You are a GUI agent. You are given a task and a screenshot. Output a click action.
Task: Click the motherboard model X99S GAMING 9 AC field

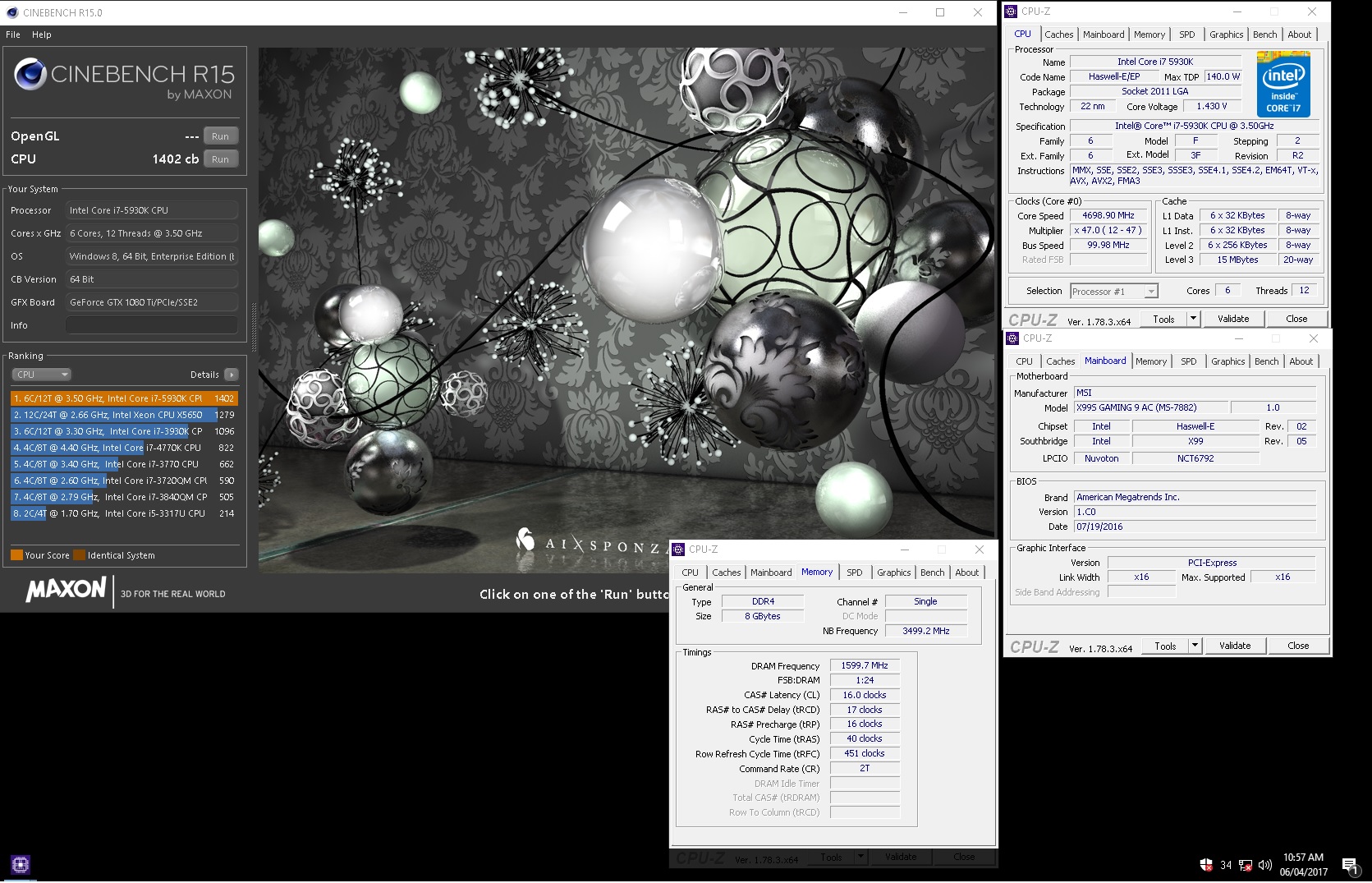(x=1151, y=408)
